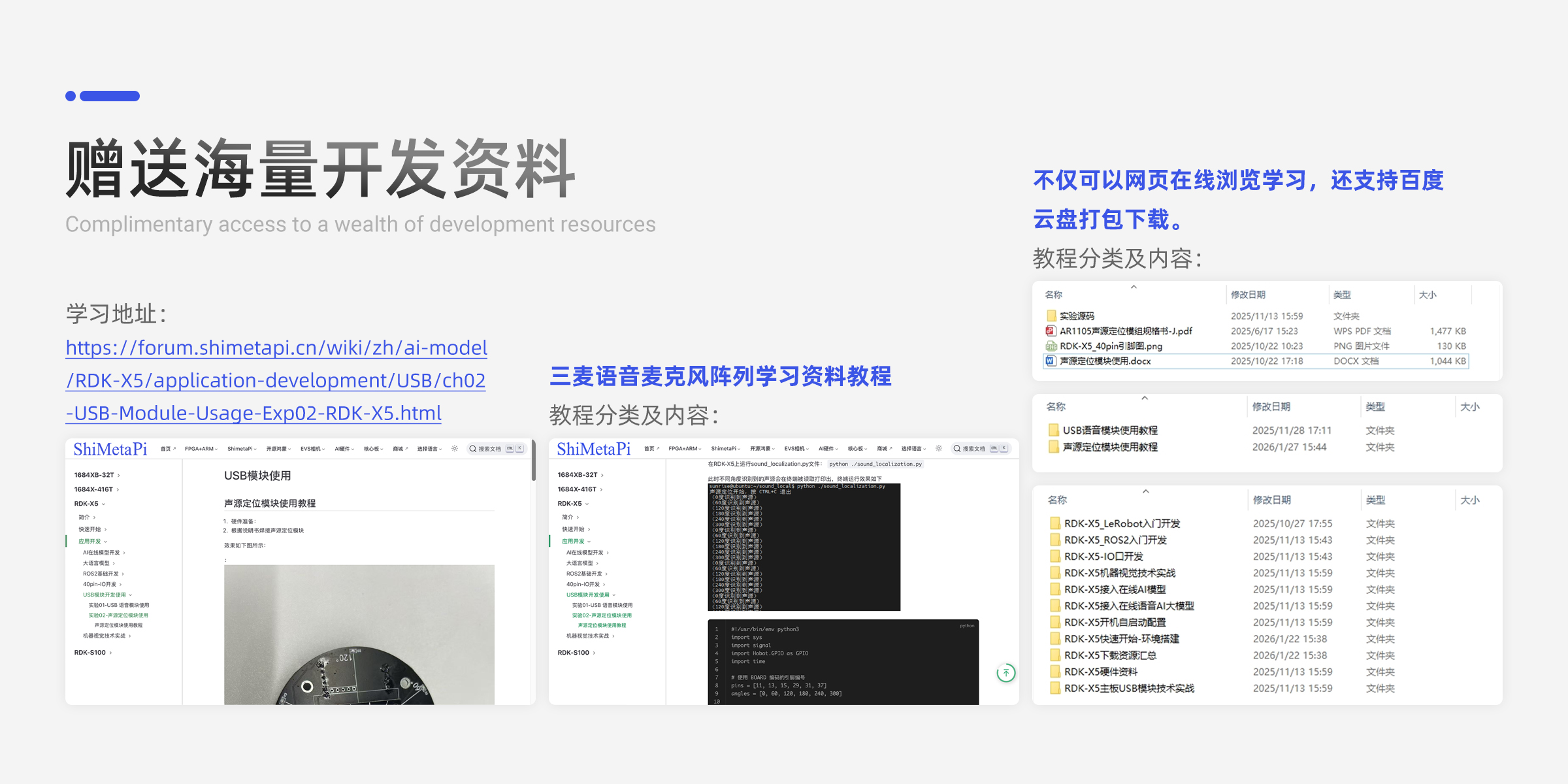
Task: Click 实验源码 folder icon
Action: click(1051, 316)
